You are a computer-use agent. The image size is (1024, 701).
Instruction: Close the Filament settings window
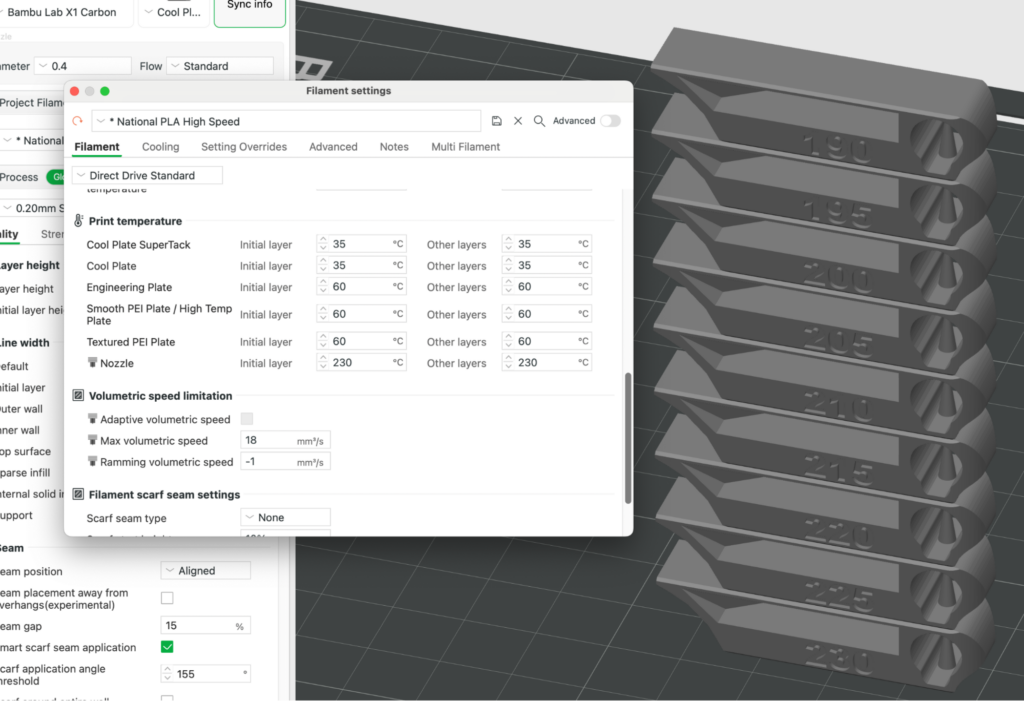(x=74, y=91)
